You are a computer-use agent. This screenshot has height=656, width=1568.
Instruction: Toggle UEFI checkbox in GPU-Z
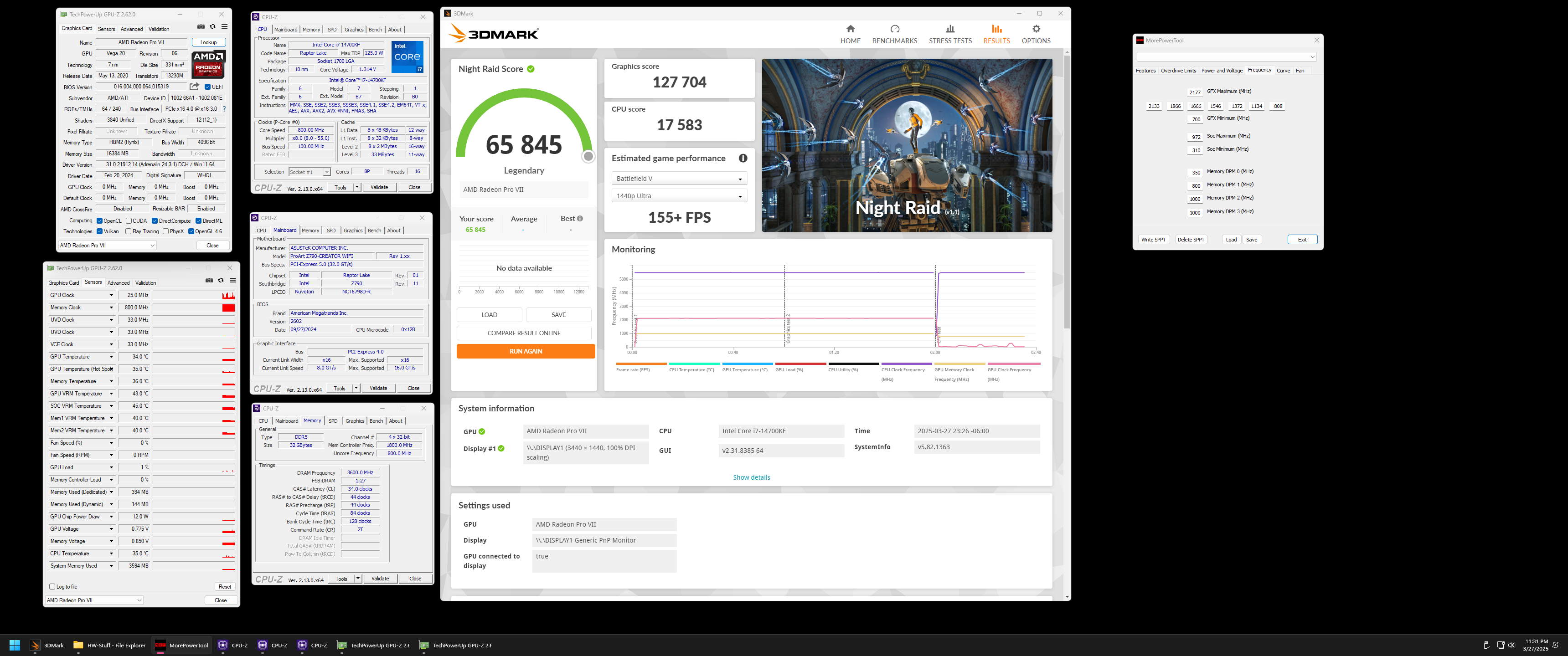[207, 87]
